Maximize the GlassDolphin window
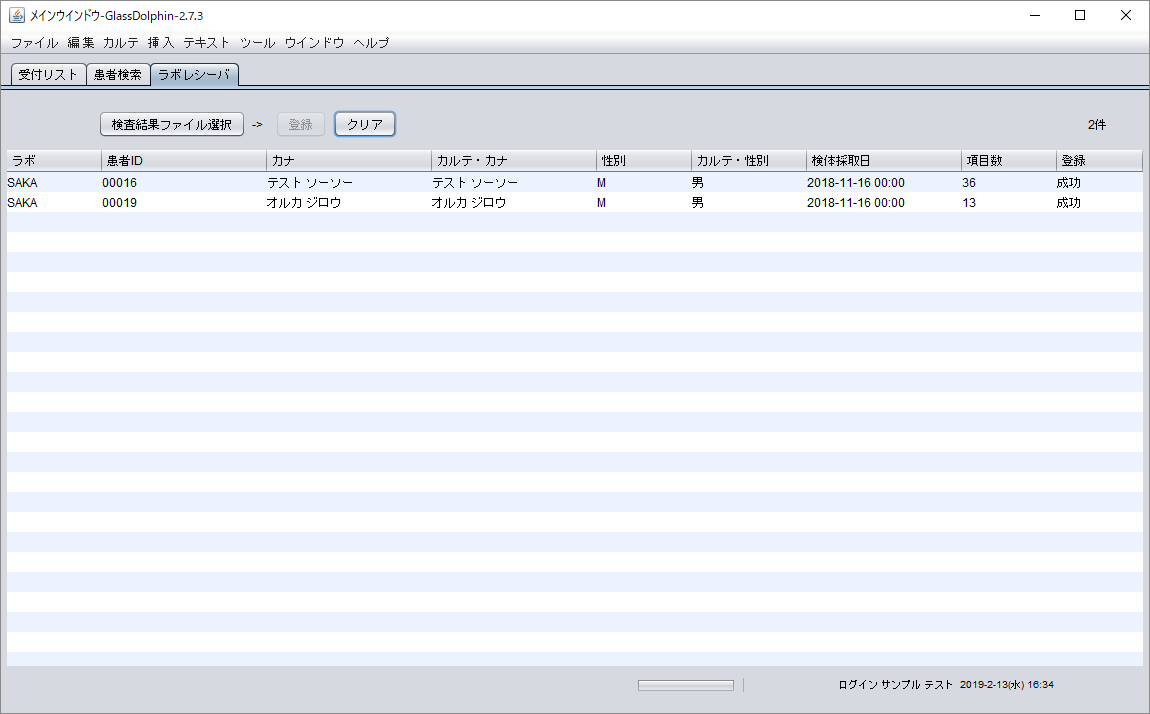The width and height of the screenshot is (1150, 714). 1080,15
